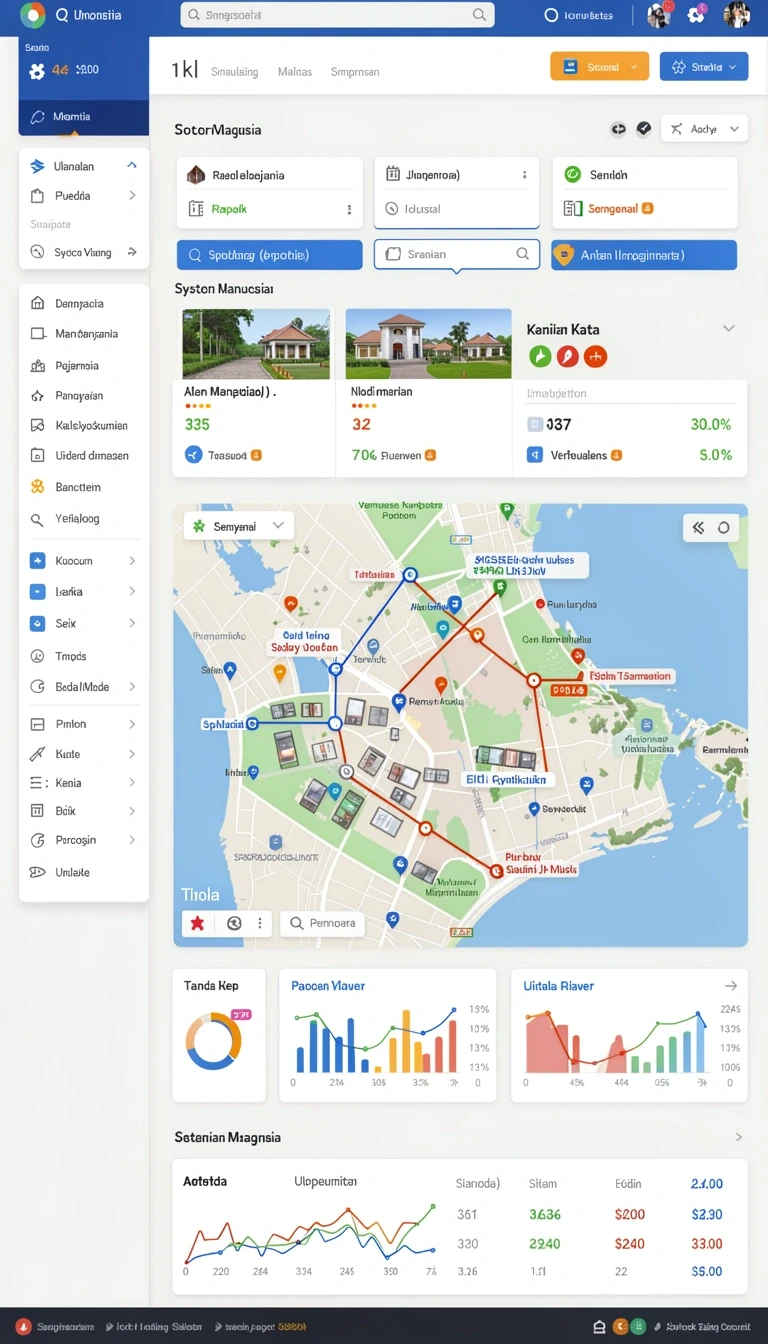Click the checkmark badge next to Aadye

pyautogui.click(x=644, y=129)
